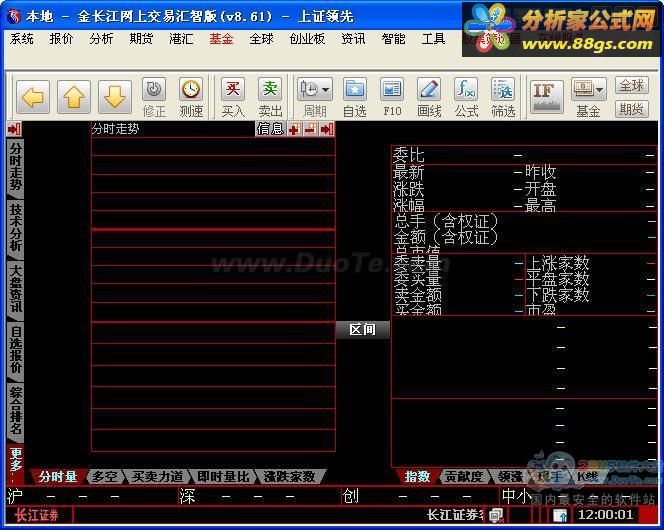Switch to the 即时量比 bottom tab
Screen dimensions: 664x530
pos(224,477)
